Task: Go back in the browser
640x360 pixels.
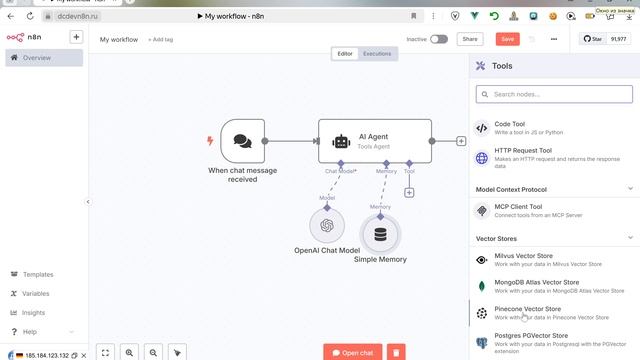Action: pyautogui.click(x=11, y=16)
